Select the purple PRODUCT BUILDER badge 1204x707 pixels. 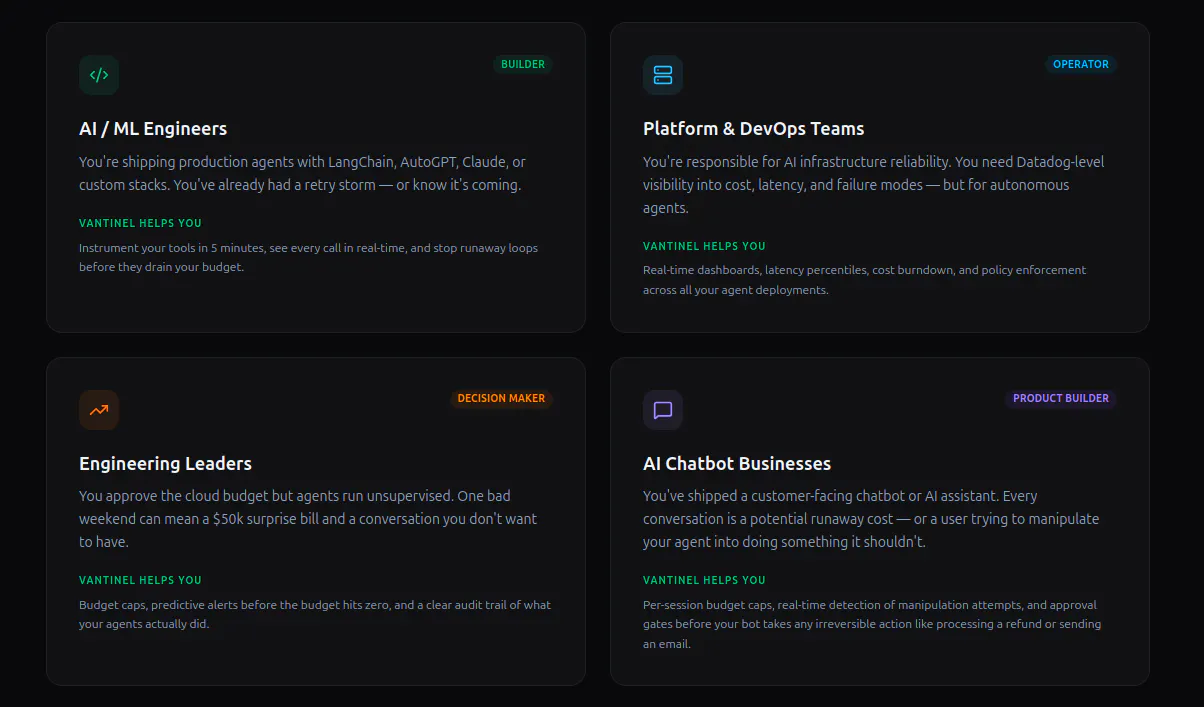click(x=1061, y=398)
